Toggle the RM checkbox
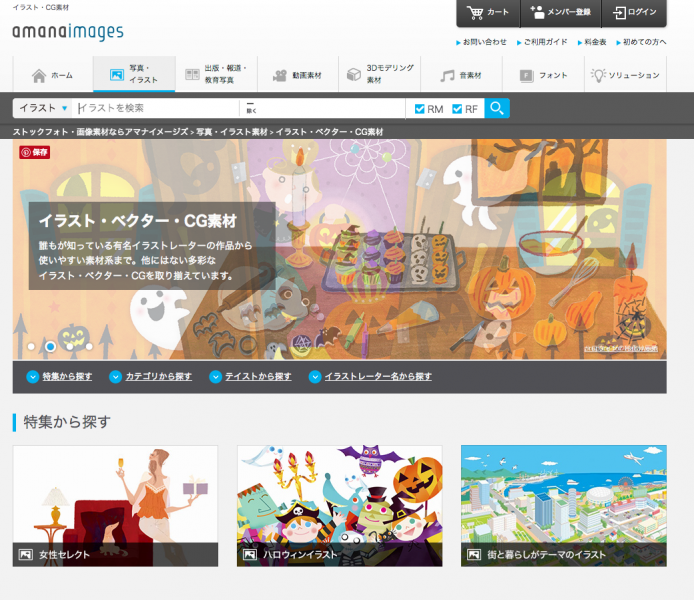The image size is (694, 600). pos(419,109)
